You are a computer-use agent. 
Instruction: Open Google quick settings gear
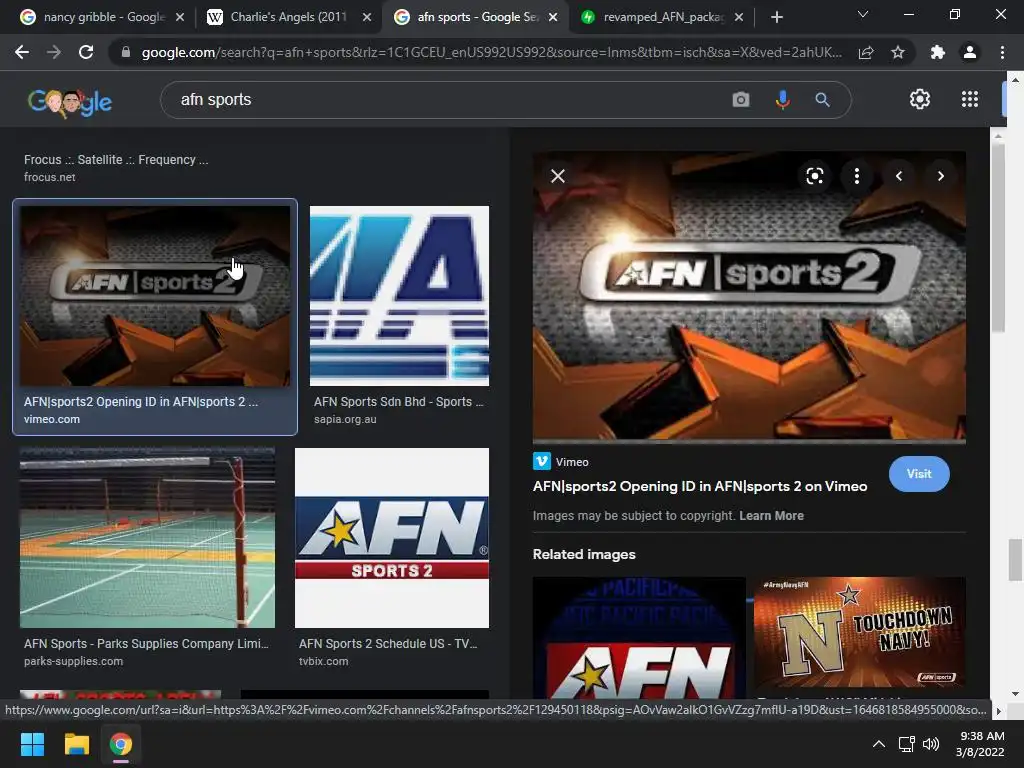click(920, 99)
